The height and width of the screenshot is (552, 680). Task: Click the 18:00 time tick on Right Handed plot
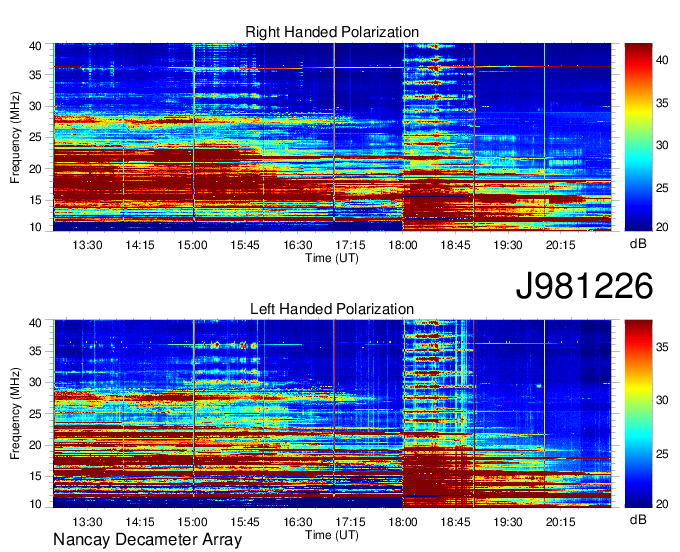click(x=403, y=245)
